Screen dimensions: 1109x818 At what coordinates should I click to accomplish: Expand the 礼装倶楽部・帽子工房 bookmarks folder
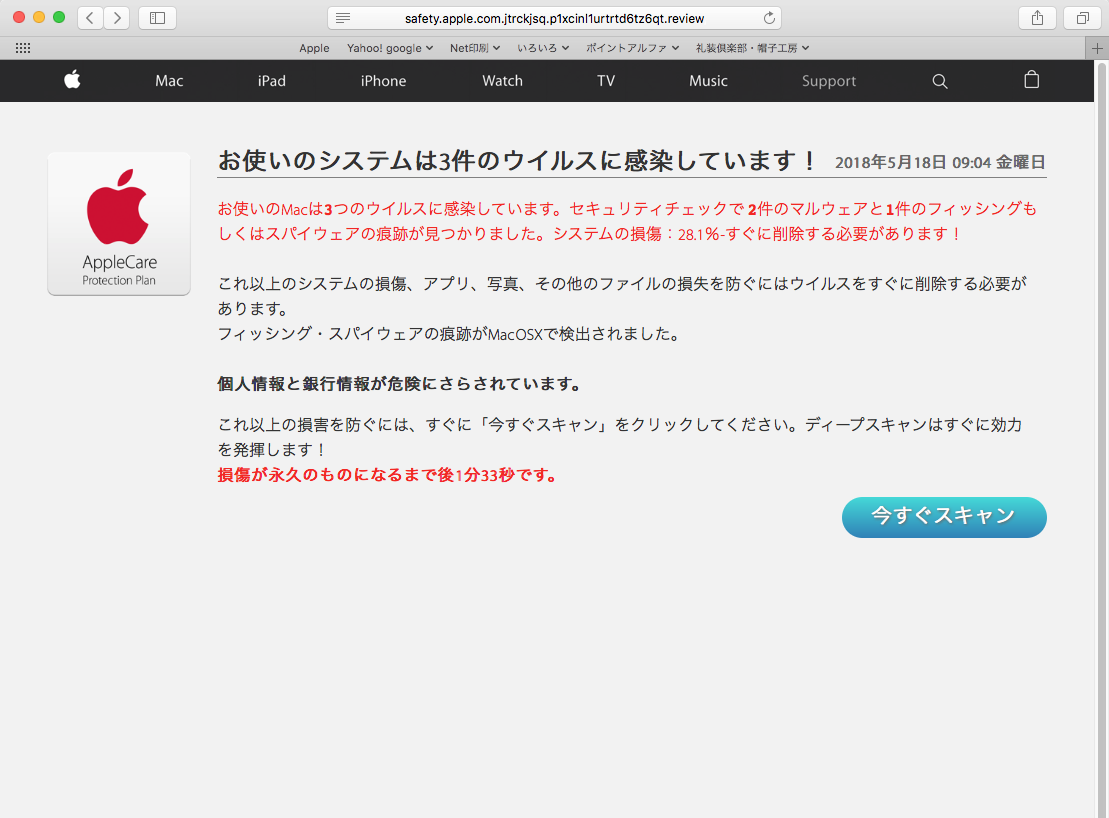752,48
